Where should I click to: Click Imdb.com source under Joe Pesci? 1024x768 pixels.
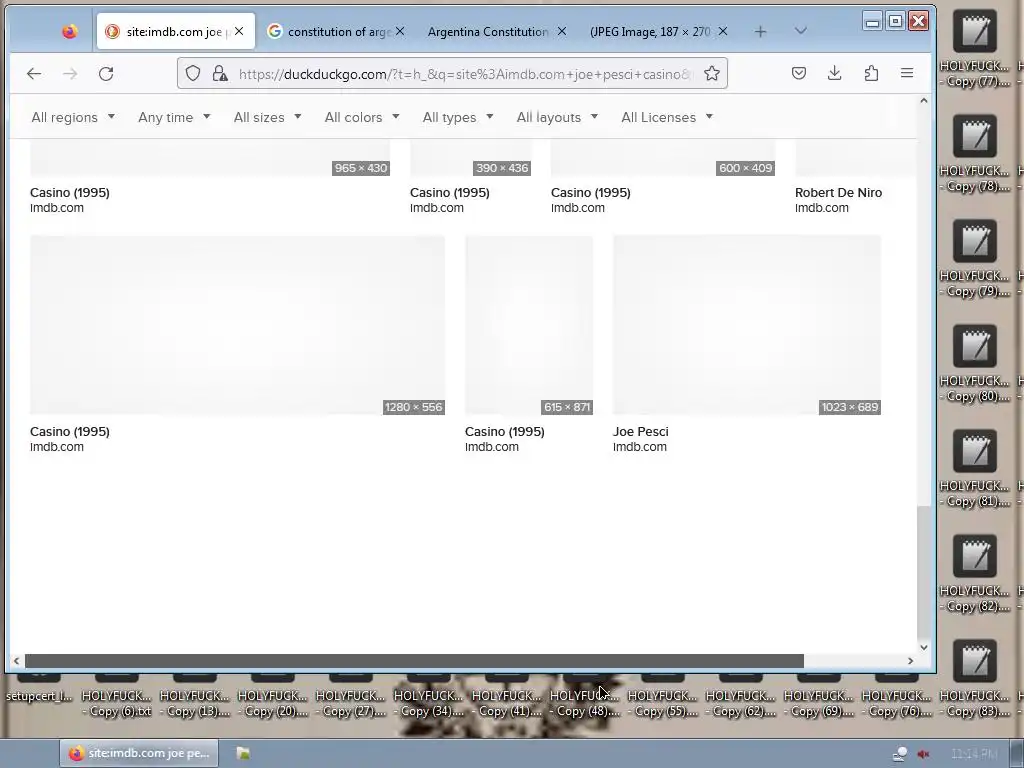point(639,447)
